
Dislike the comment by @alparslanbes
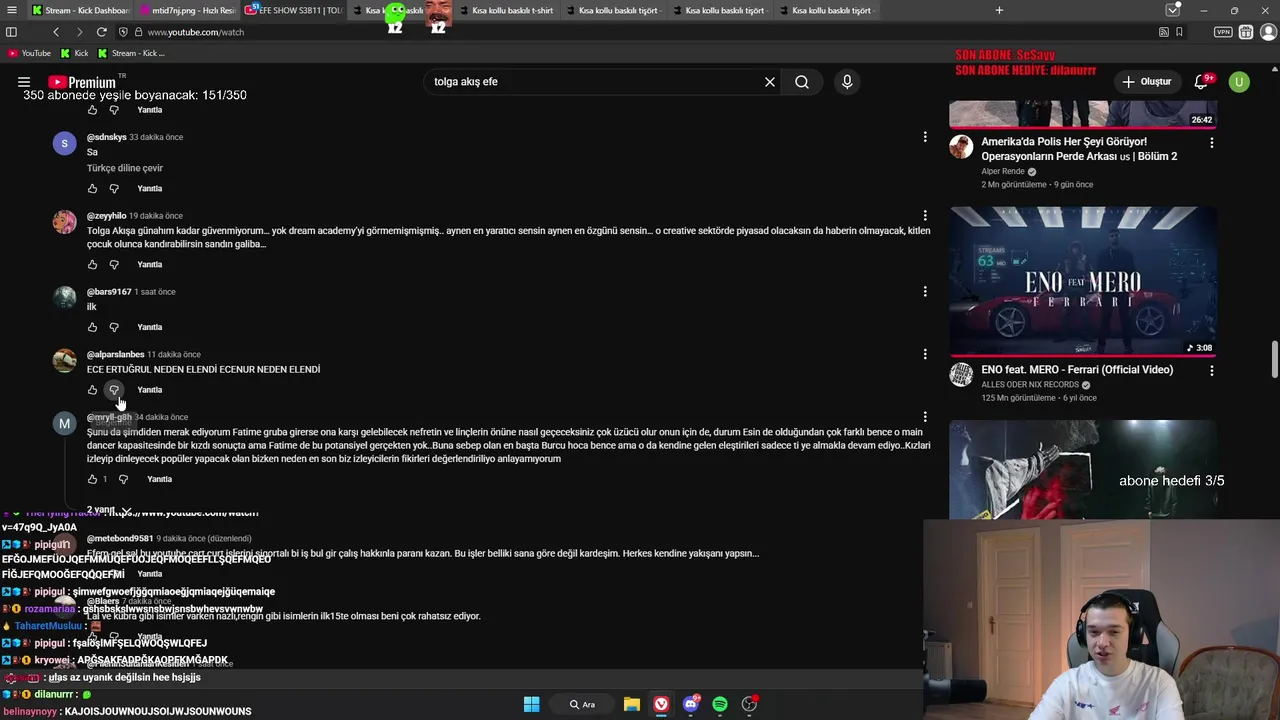114,389
